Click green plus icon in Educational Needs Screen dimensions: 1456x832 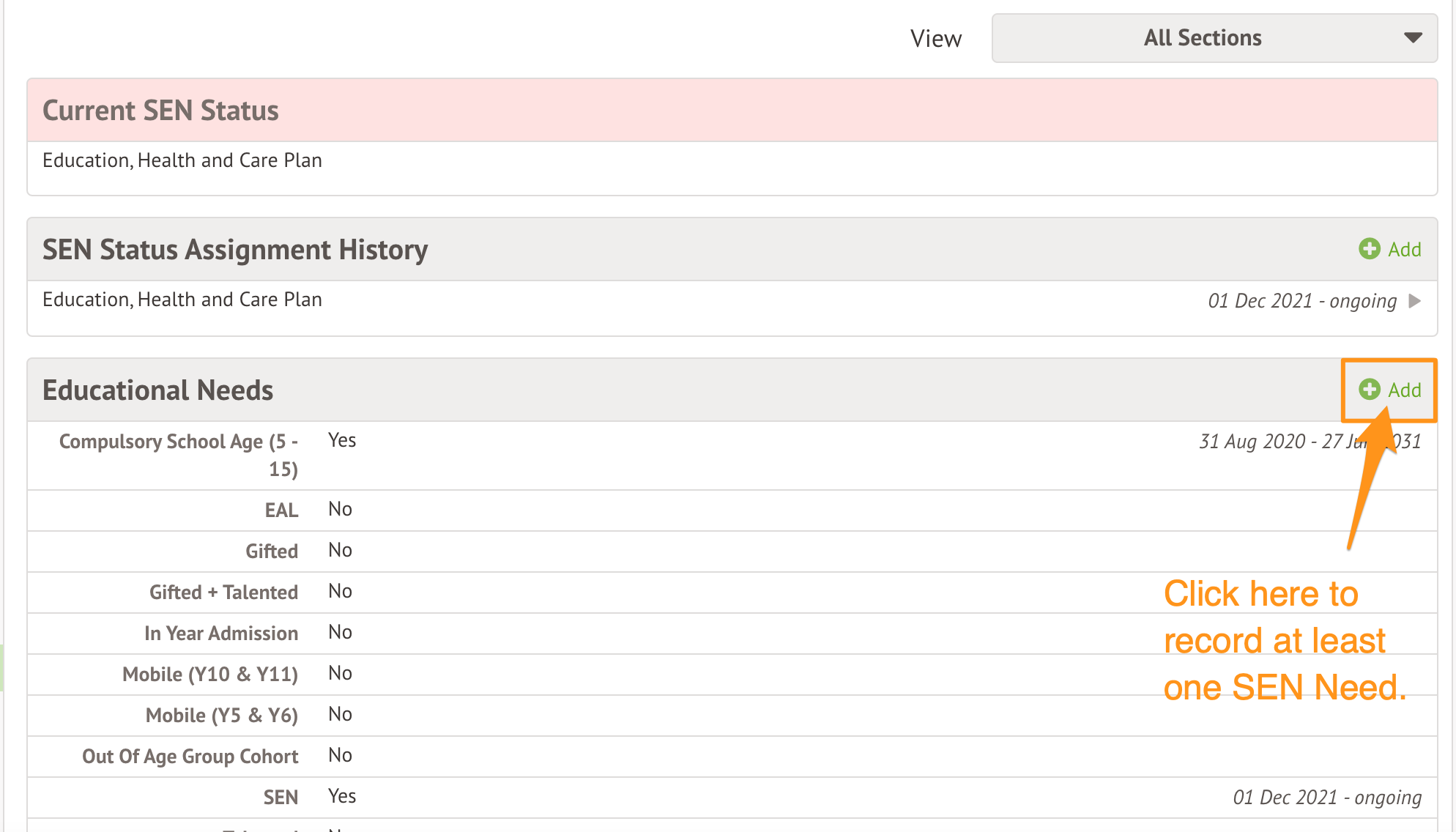pyautogui.click(x=1369, y=390)
